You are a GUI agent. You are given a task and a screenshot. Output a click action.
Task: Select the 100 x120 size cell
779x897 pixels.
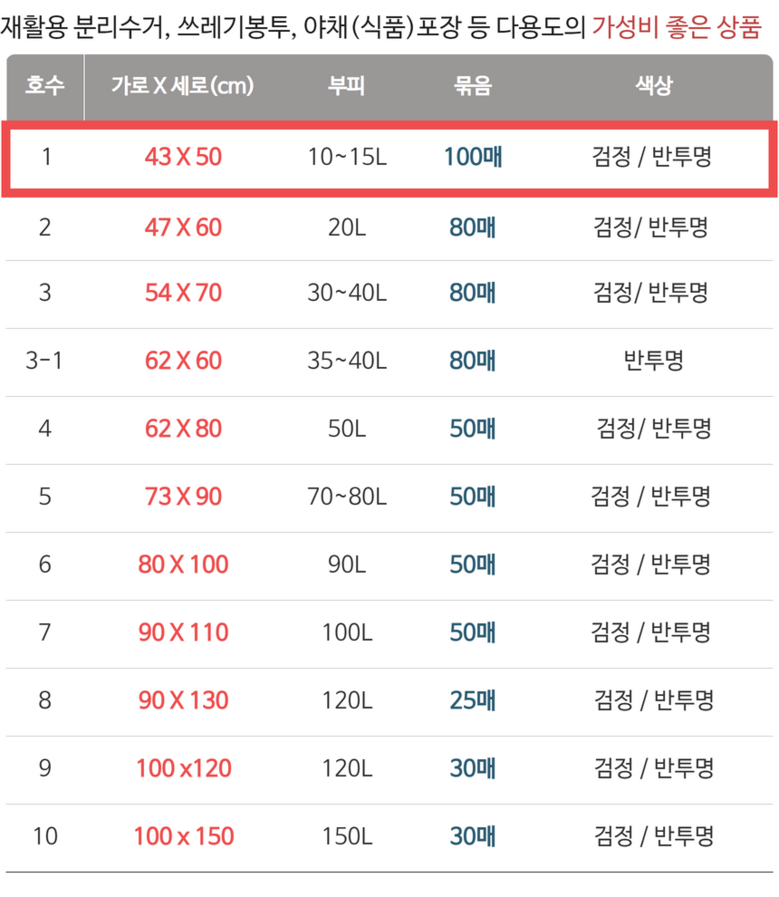[x=183, y=768]
